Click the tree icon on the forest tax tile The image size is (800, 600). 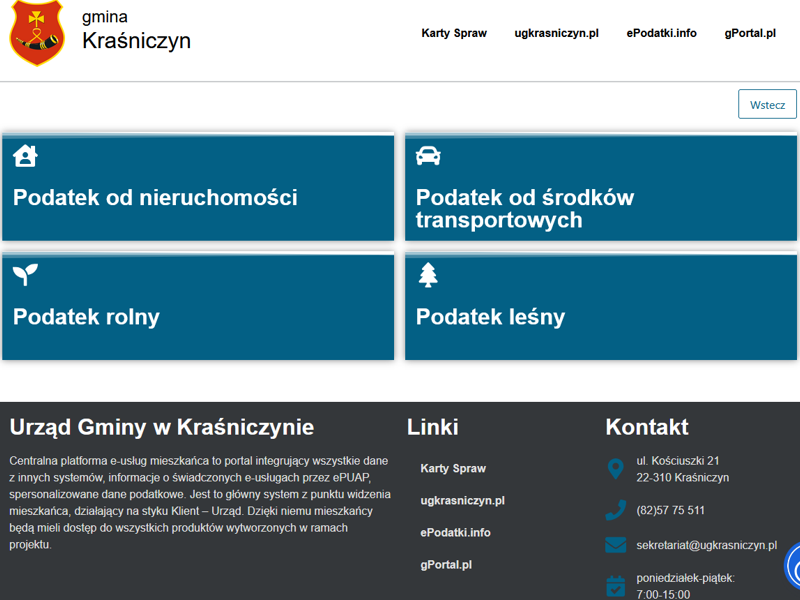tap(428, 275)
